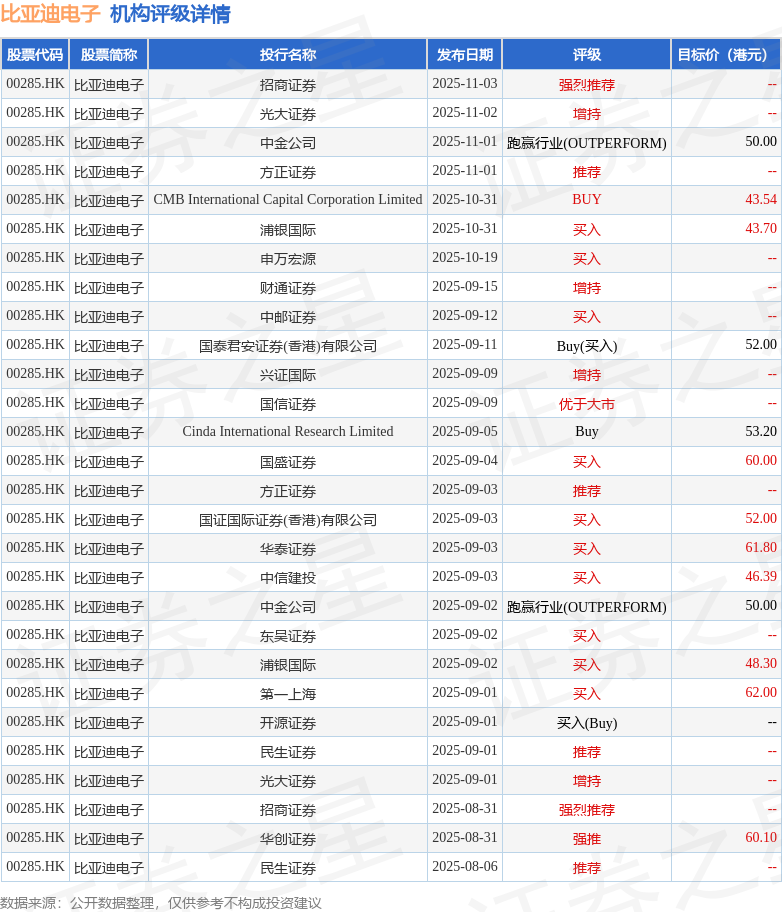782x912 pixels.
Task: Click the BUY rating cell
Action: point(586,200)
